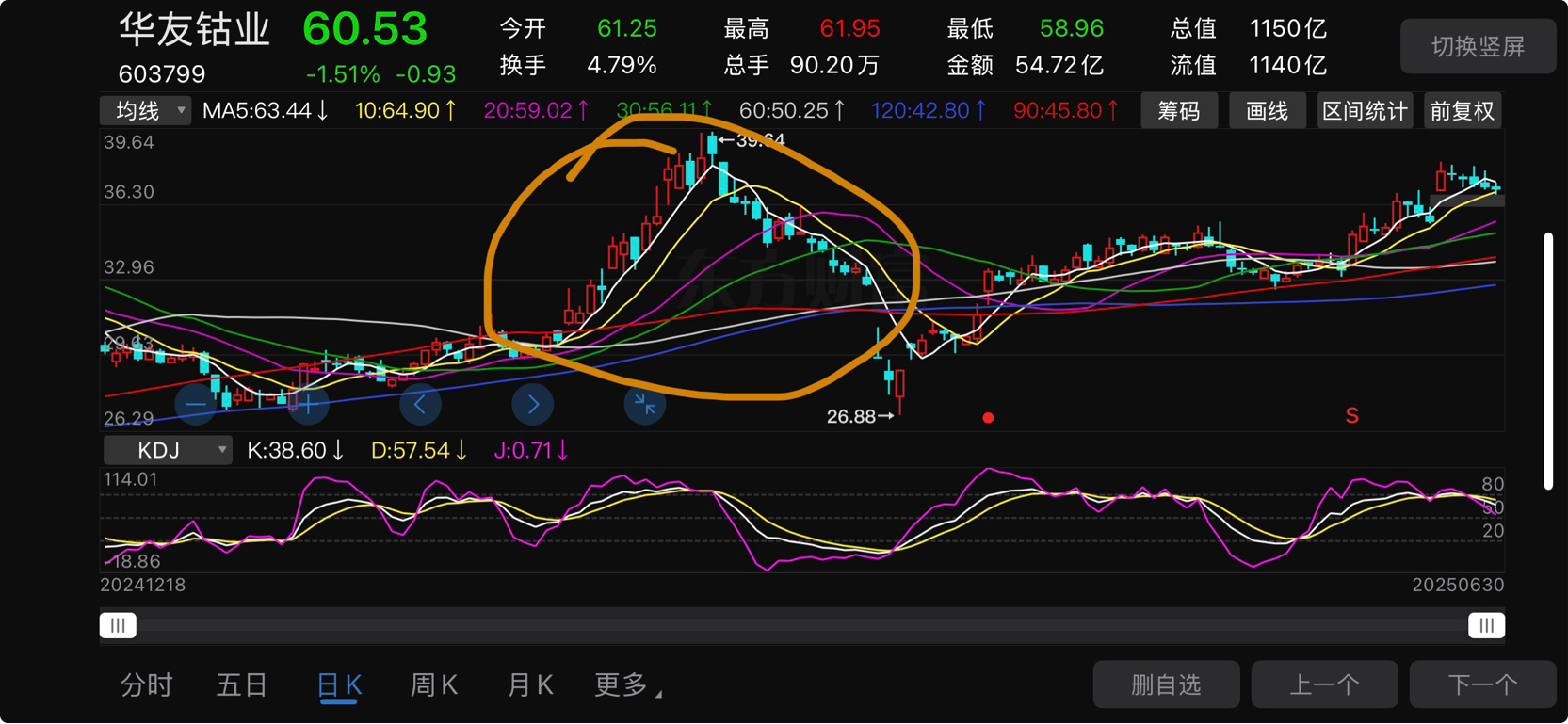Viewport: 1568px width, 724px height.
Task: Select the 月K tab
Action: 530,685
